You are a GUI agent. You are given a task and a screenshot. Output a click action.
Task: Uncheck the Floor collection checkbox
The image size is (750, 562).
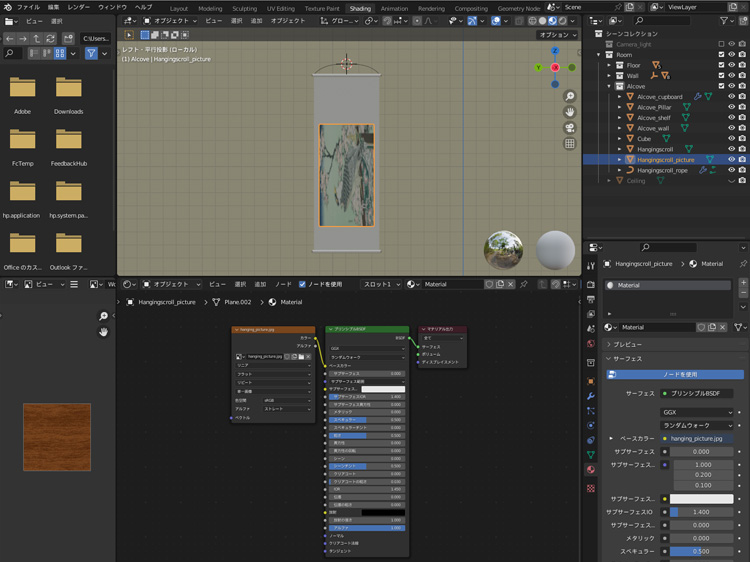[721, 65]
